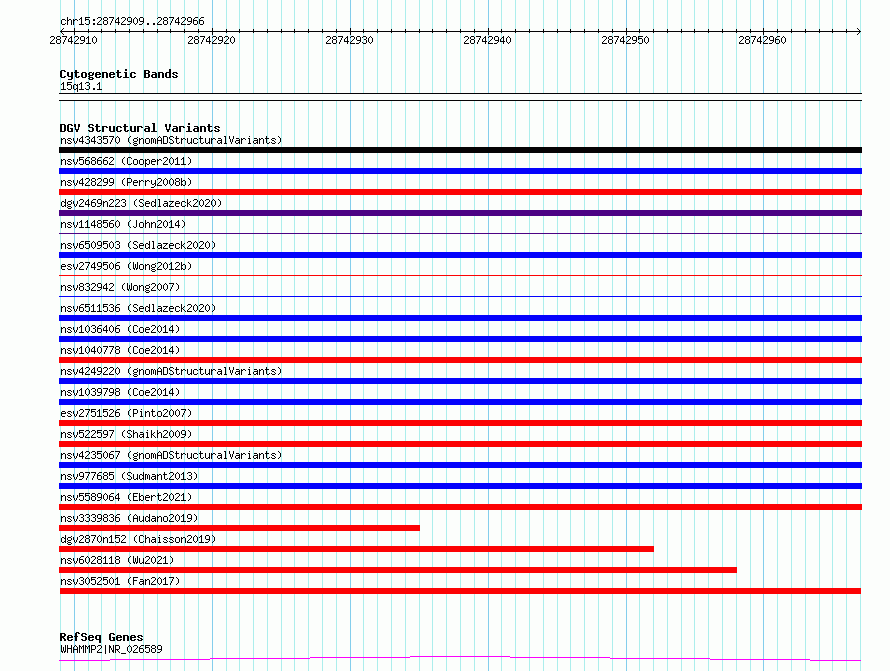Viewport: 890px width, 671px height.
Task: Open the nsv5589064 (Ebert2021) label
Action: coord(126,497)
